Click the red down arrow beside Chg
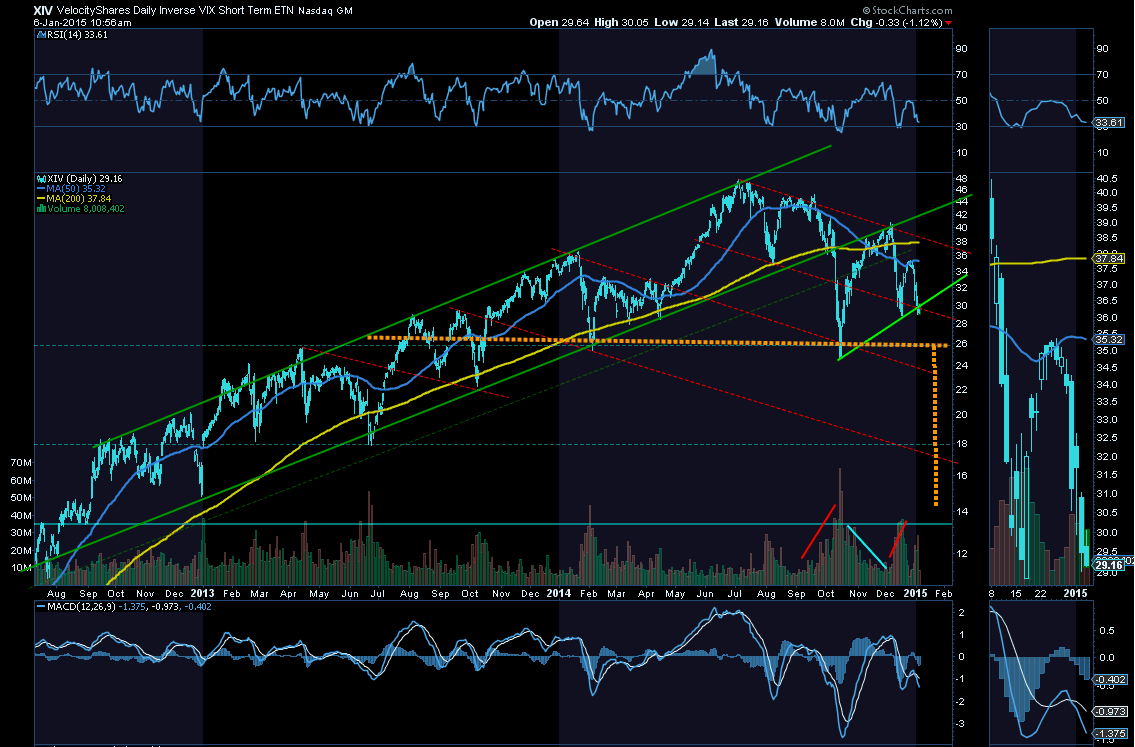This screenshot has height=747, width=1135. click(948, 23)
